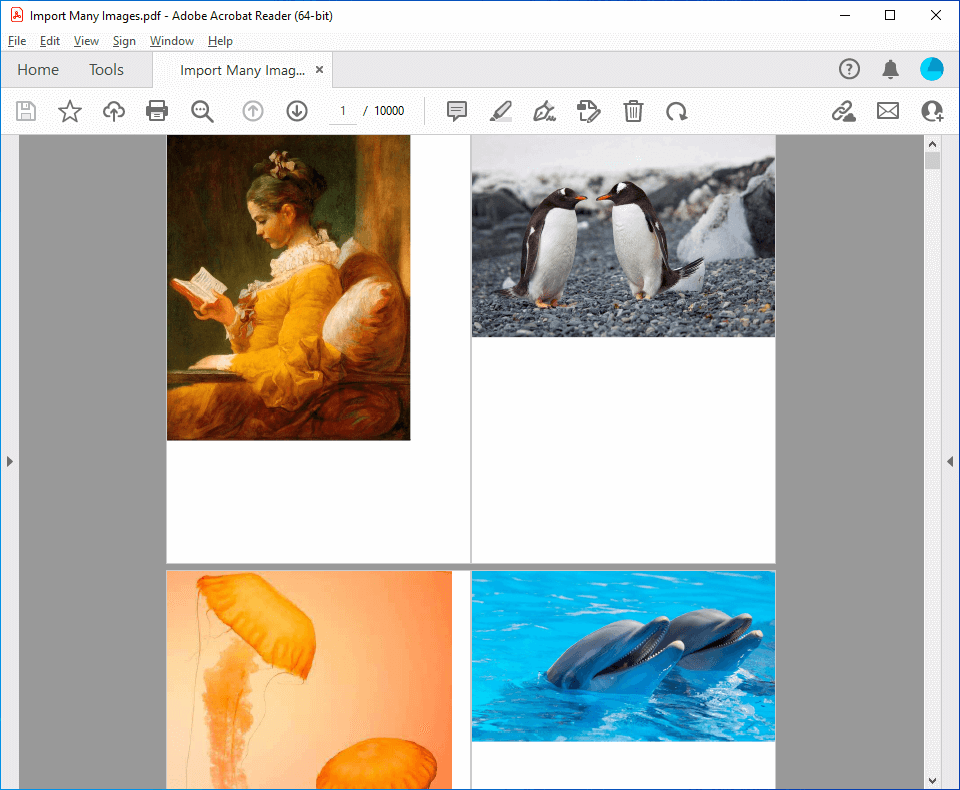This screenshot has height=790, width=960.
Task: Close the Import Many Images document tab
Action: [x=320, y=70]
